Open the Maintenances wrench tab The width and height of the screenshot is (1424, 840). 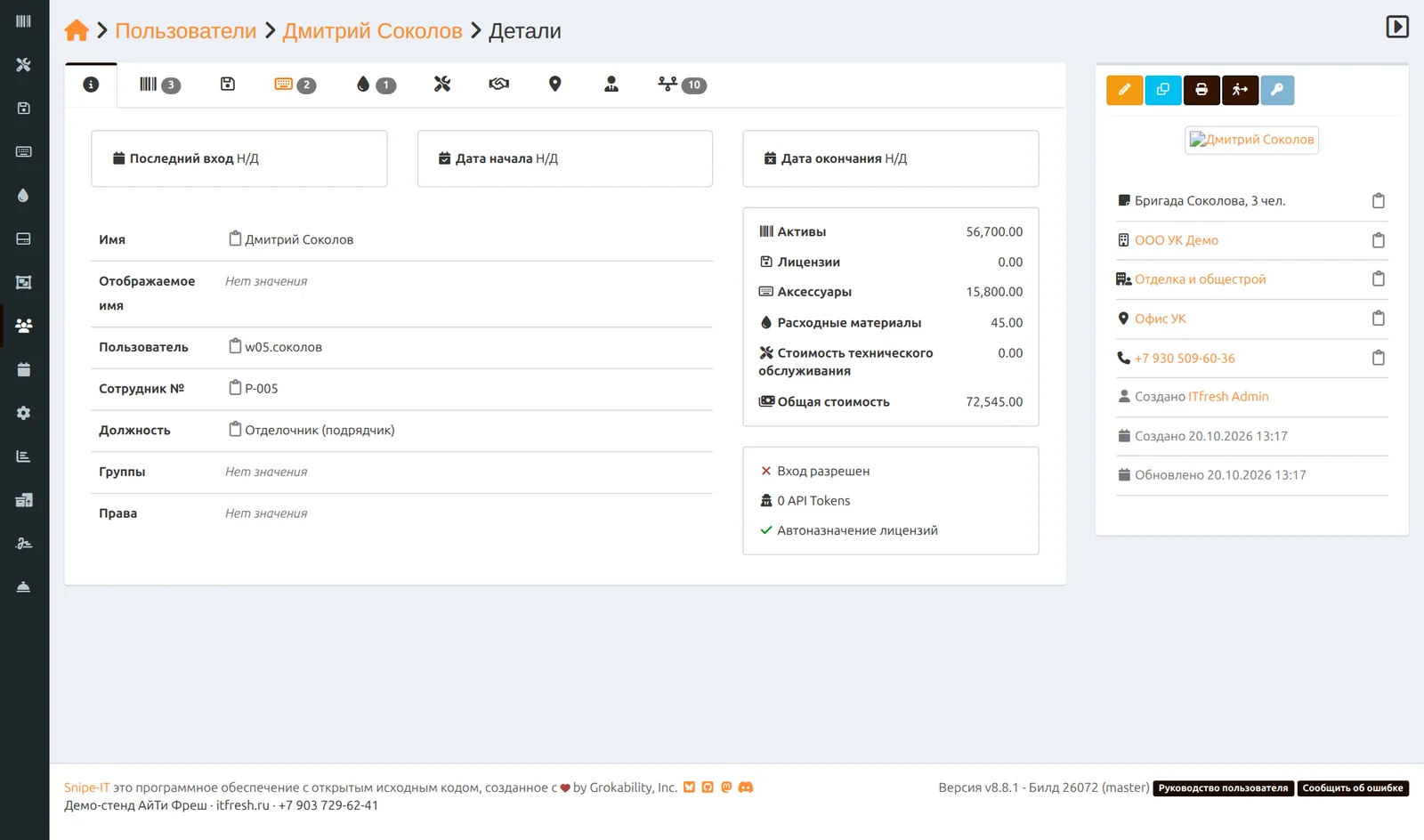click(x=442, y=85)
